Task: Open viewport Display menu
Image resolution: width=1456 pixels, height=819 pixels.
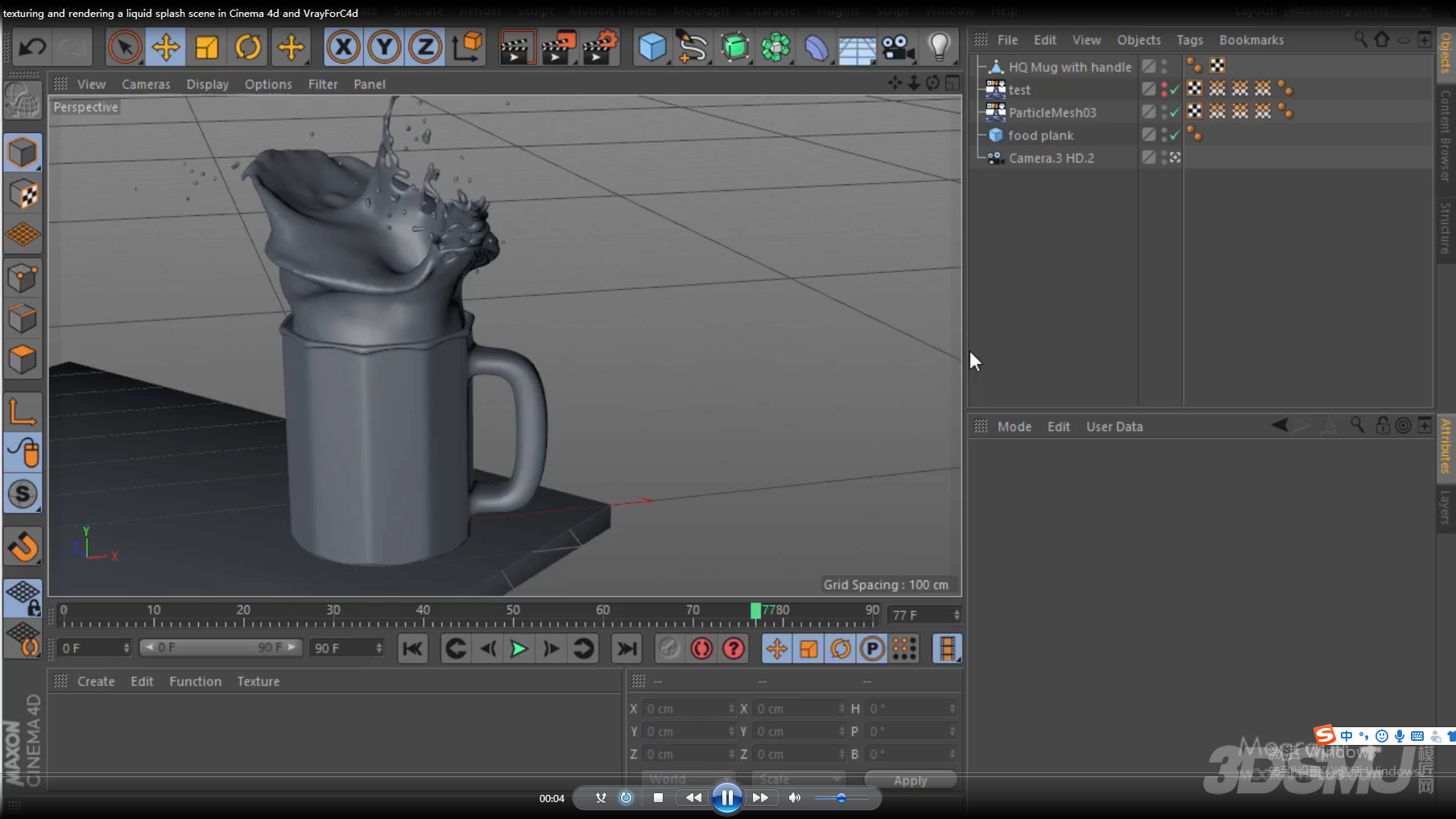Action: [x=208, y=84]
